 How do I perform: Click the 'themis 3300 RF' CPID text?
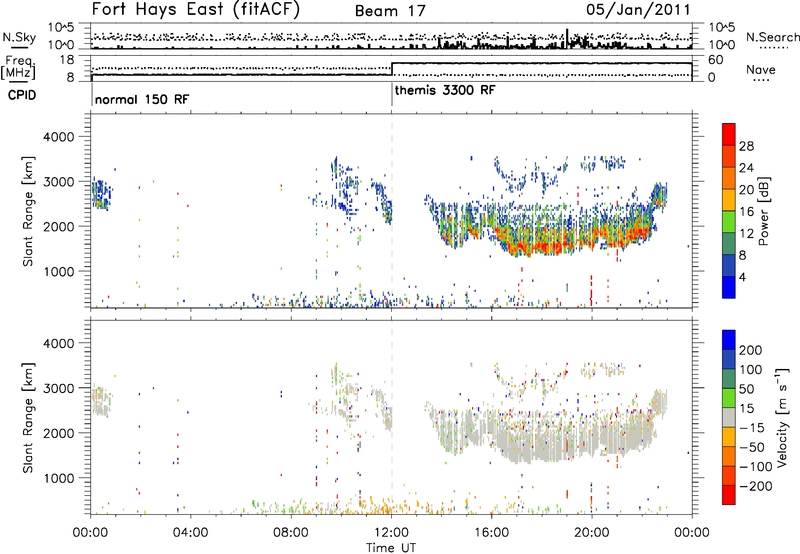[445, 90]
